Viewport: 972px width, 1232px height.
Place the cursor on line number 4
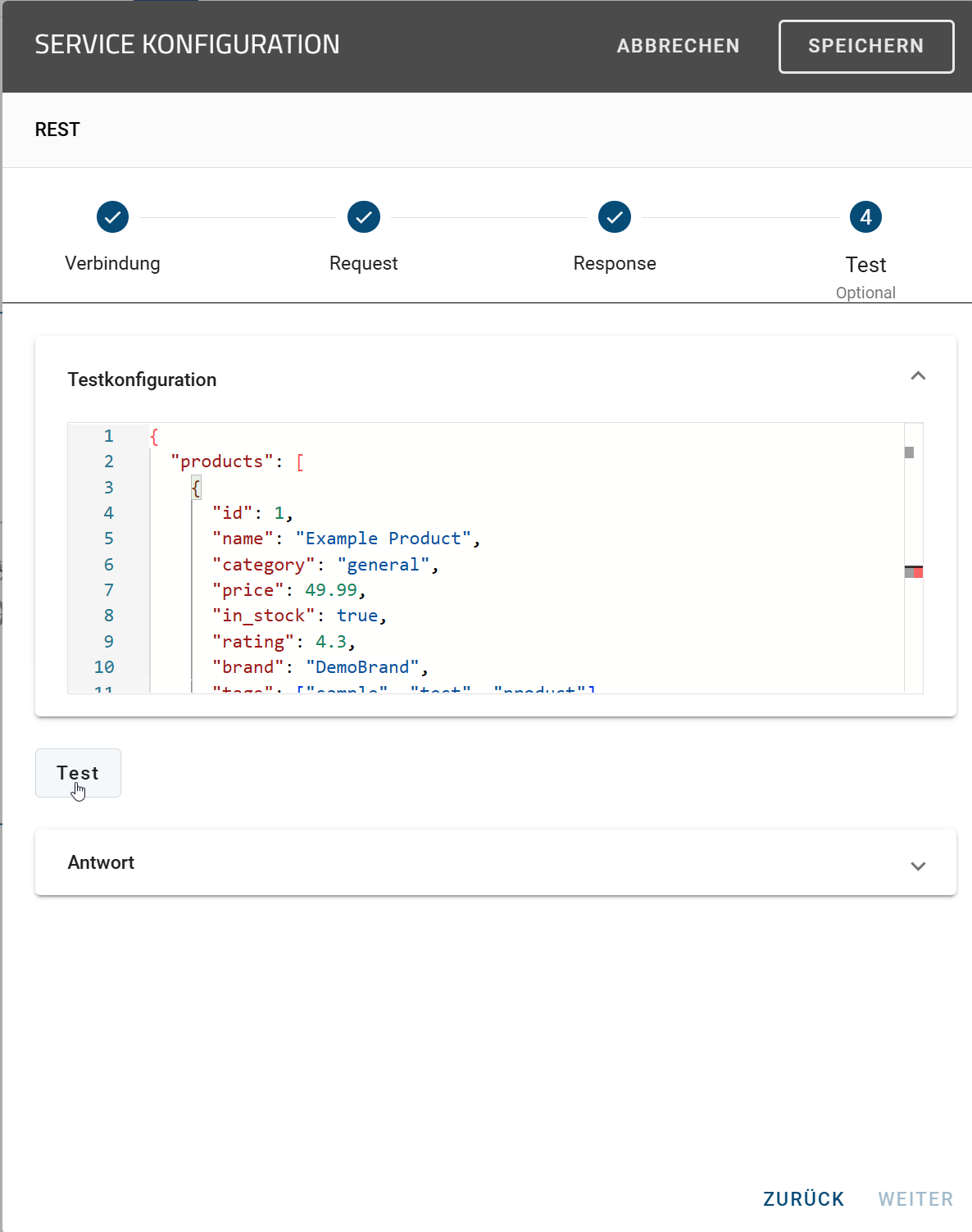coord(108,513)
